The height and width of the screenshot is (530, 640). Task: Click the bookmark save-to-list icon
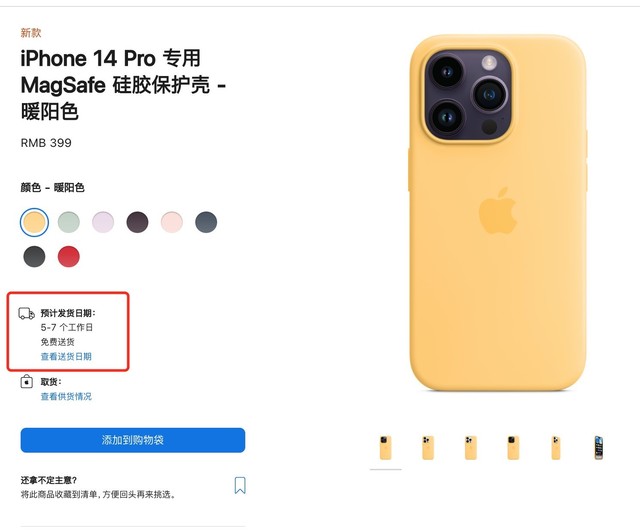point(240,485)
